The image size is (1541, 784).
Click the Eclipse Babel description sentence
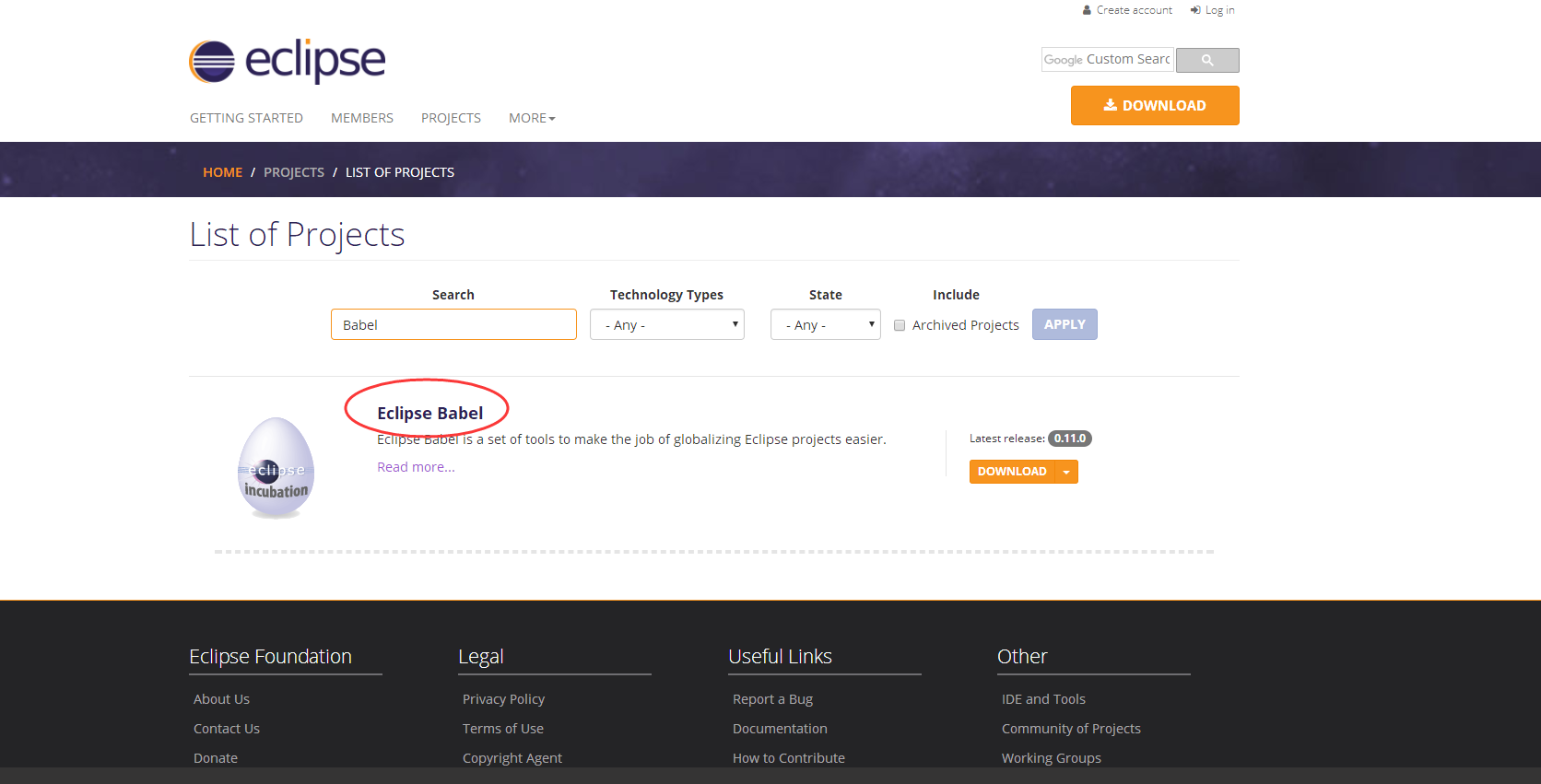coord(631,439)
